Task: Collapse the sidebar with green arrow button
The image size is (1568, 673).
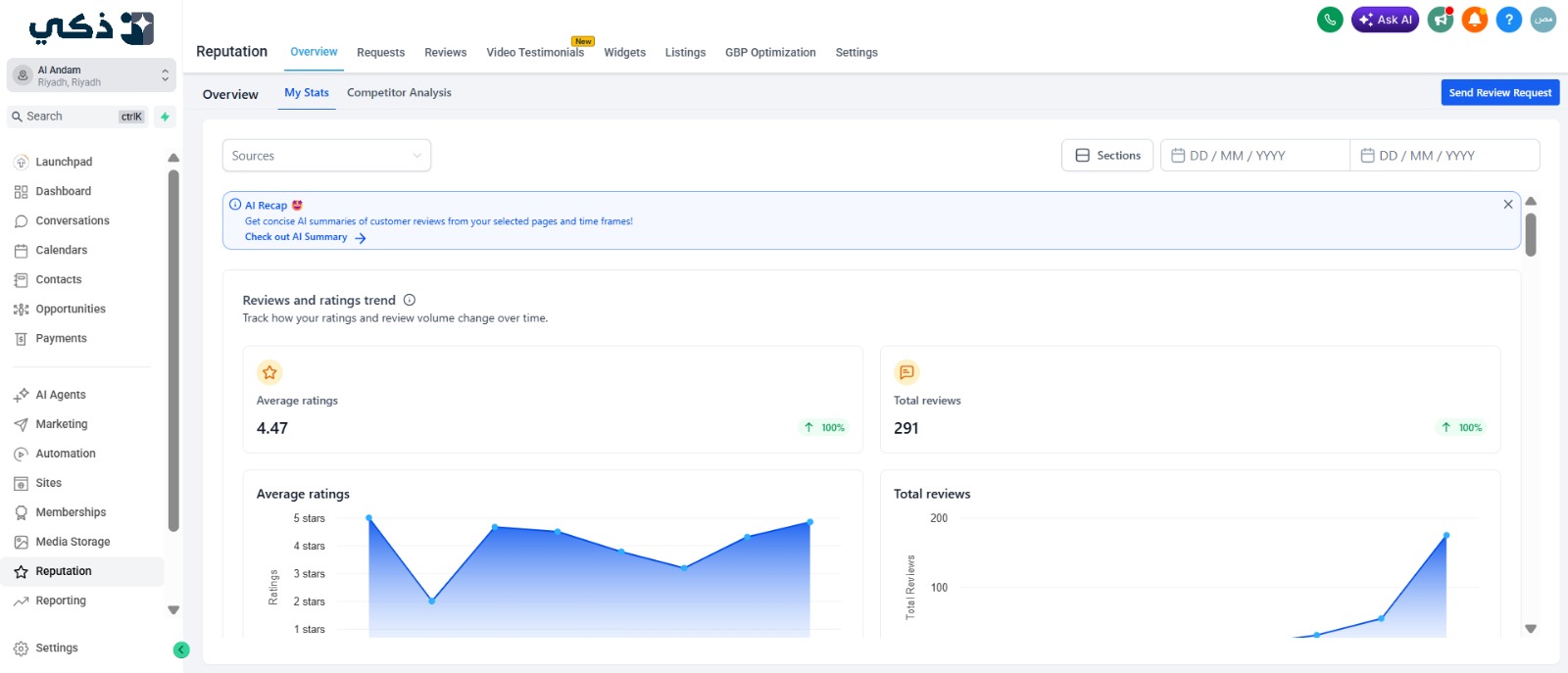Action: coord(181,649)
